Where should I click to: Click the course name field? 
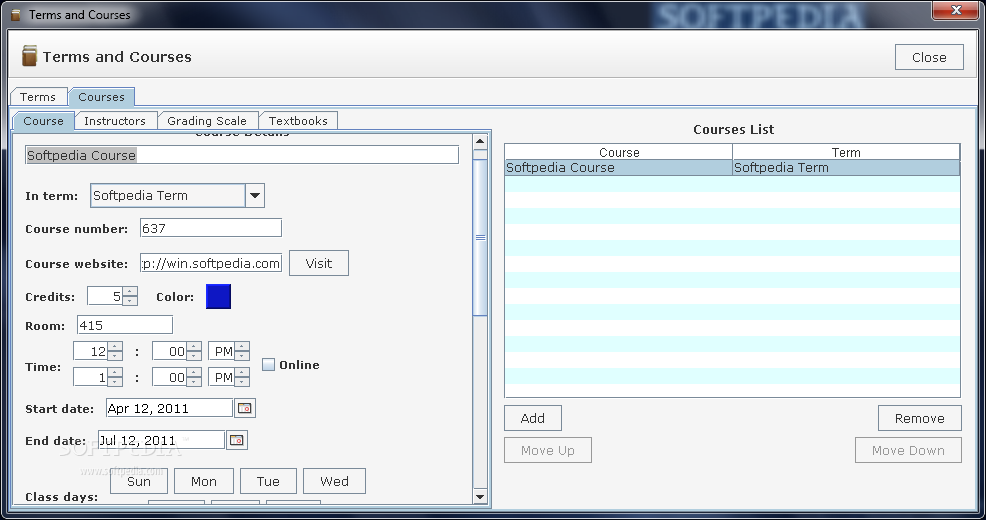point(242,155)
